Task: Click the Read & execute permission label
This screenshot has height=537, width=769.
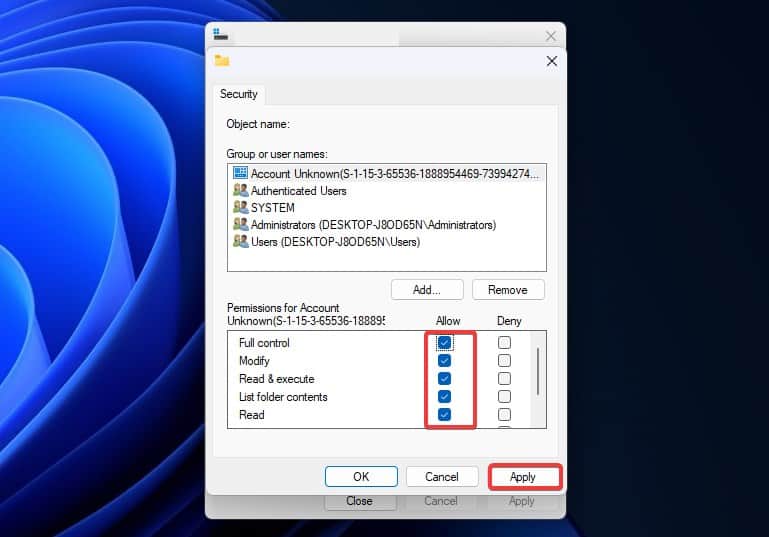Action: tap(277, 379)
